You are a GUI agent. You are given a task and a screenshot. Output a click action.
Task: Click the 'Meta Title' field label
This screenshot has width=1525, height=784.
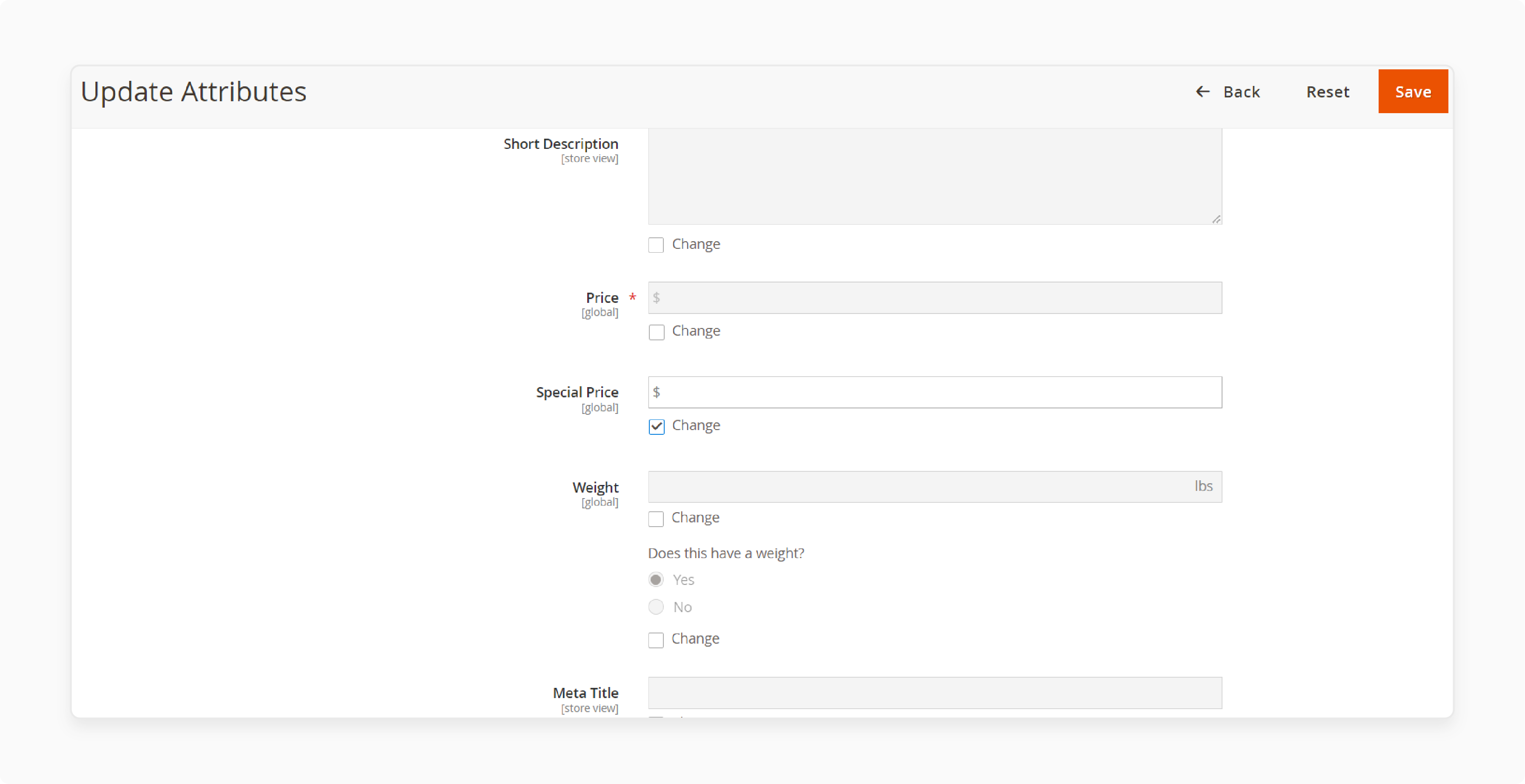[585, 693]
